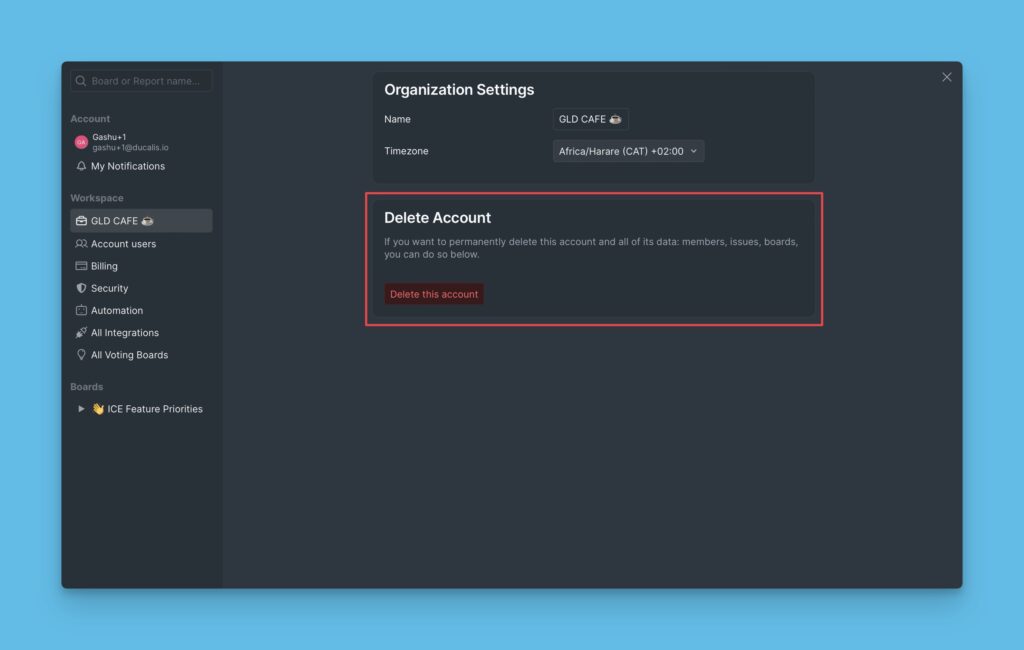Click the shield icon for Security
The width and height of the screenshot is (1024, 650).
point(81,288)
